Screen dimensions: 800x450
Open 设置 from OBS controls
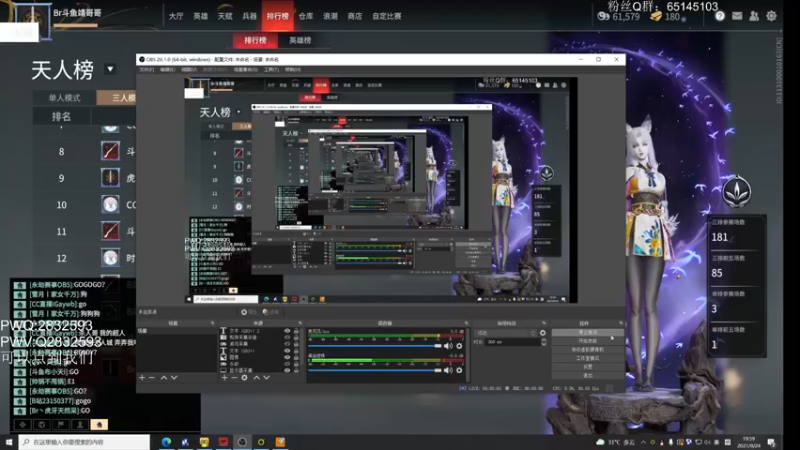point(587,367)
